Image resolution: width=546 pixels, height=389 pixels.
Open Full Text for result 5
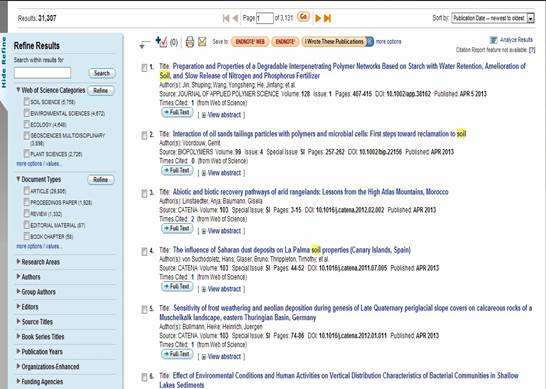[178, 354]
